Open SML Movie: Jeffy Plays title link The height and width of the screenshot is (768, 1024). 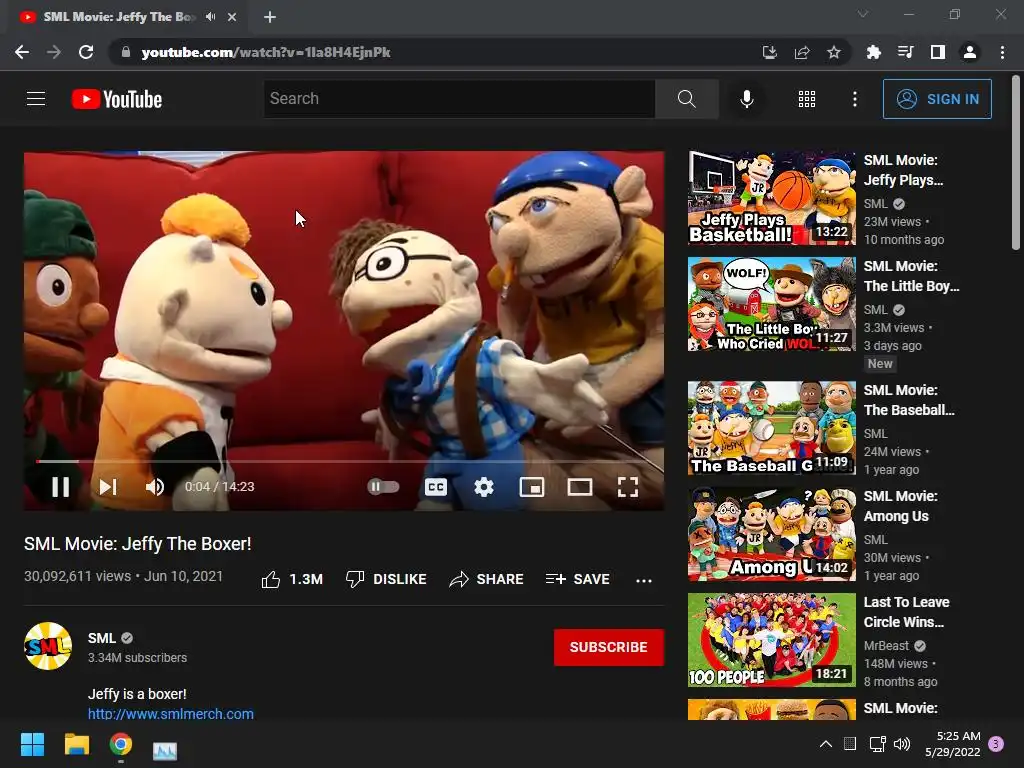(x=903, y=170)
